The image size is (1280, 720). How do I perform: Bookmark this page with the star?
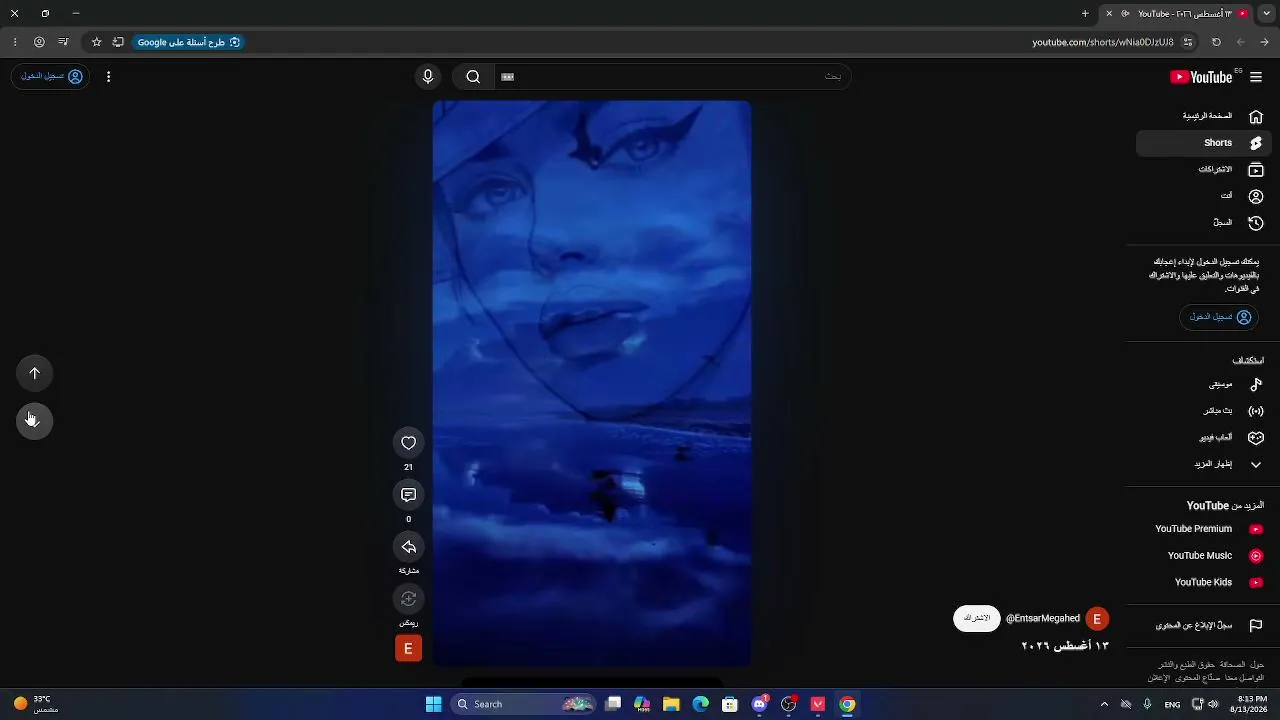[97, 42]
